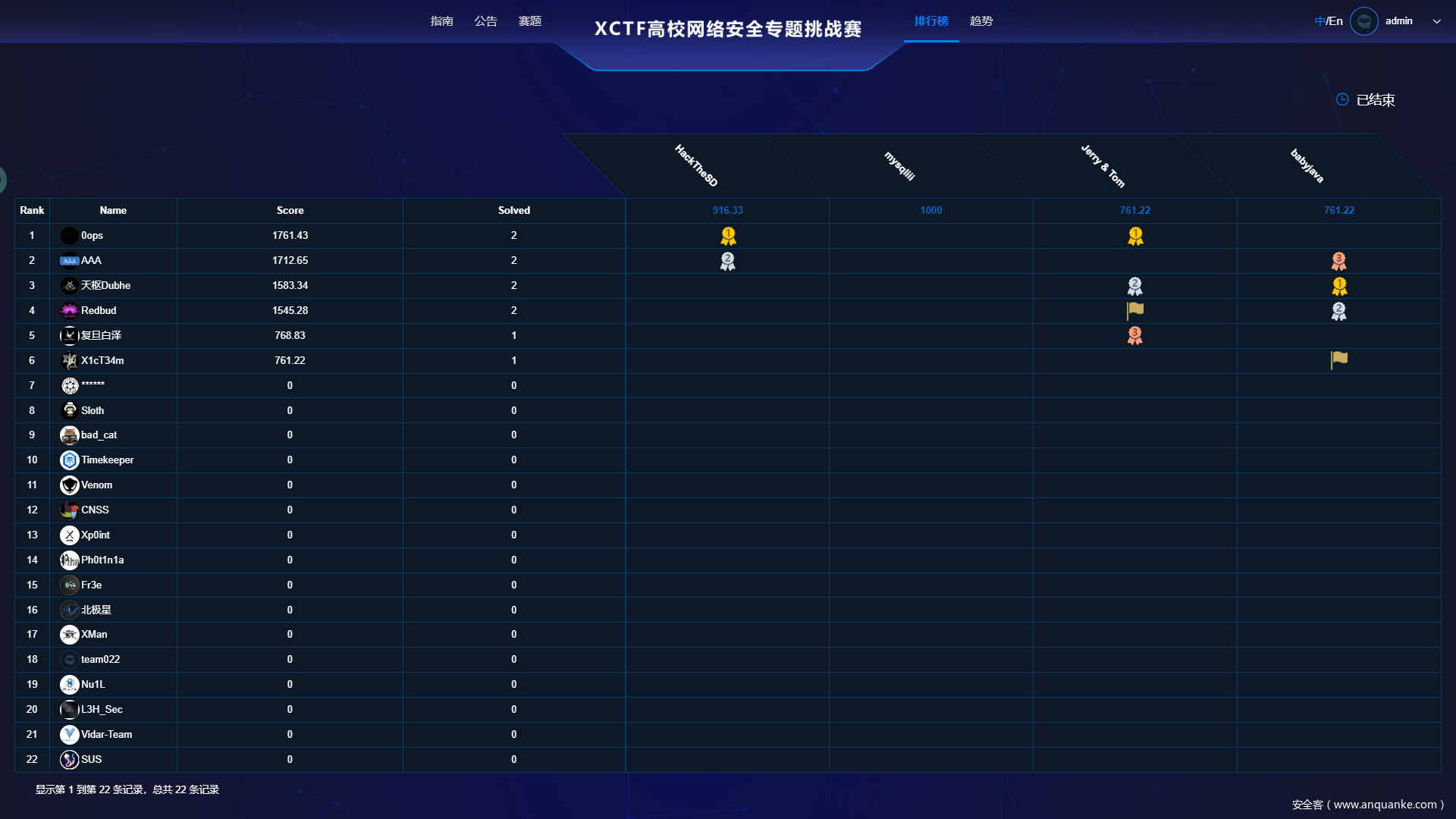Expand the admin dropdown arrow

(1436, 21)
